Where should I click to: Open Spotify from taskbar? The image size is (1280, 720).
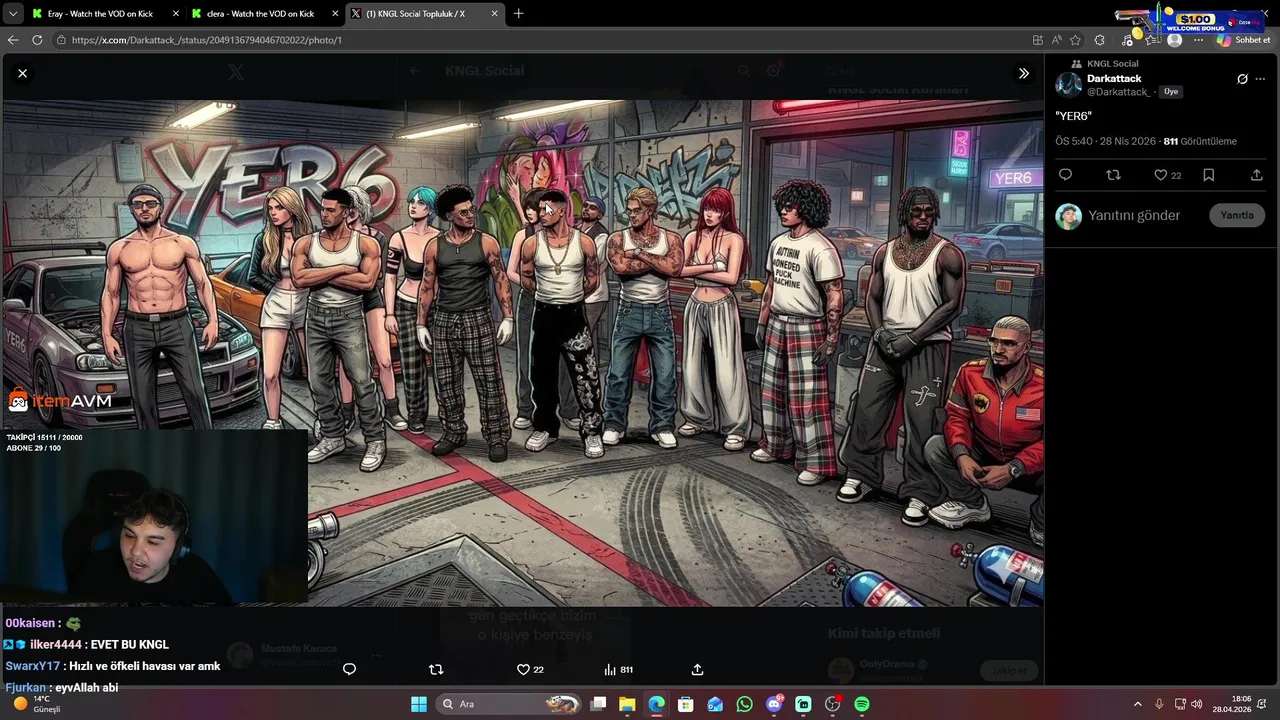click(x=862, y=704)
